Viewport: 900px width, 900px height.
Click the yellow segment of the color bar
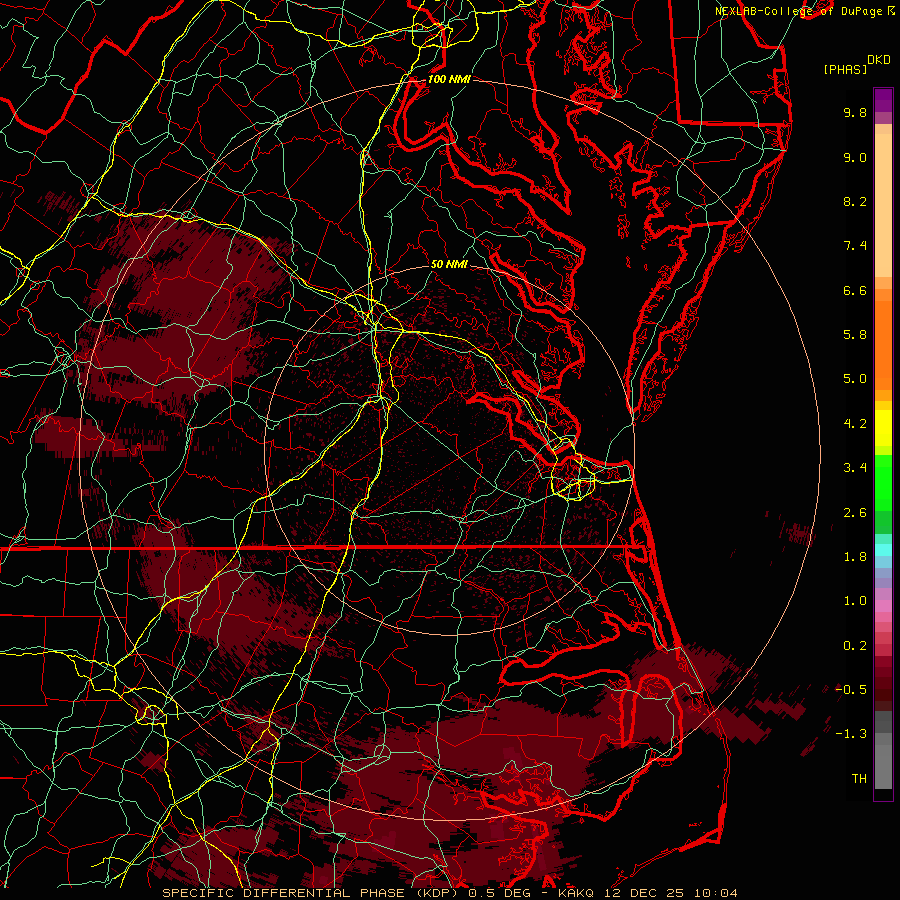pyautogui.click(x=883, y=427)
